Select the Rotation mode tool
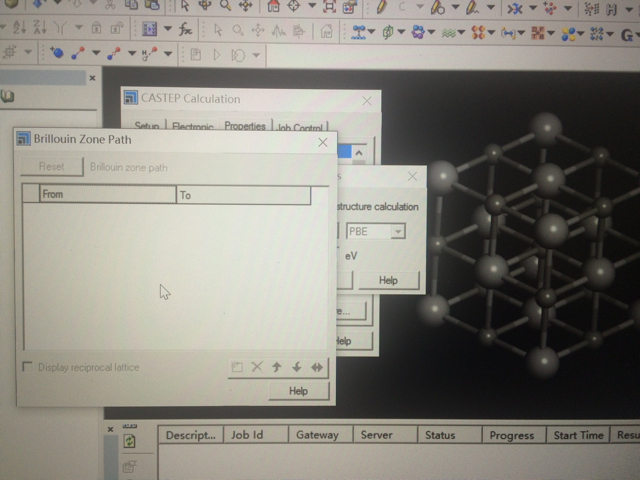 coord(205,5)
